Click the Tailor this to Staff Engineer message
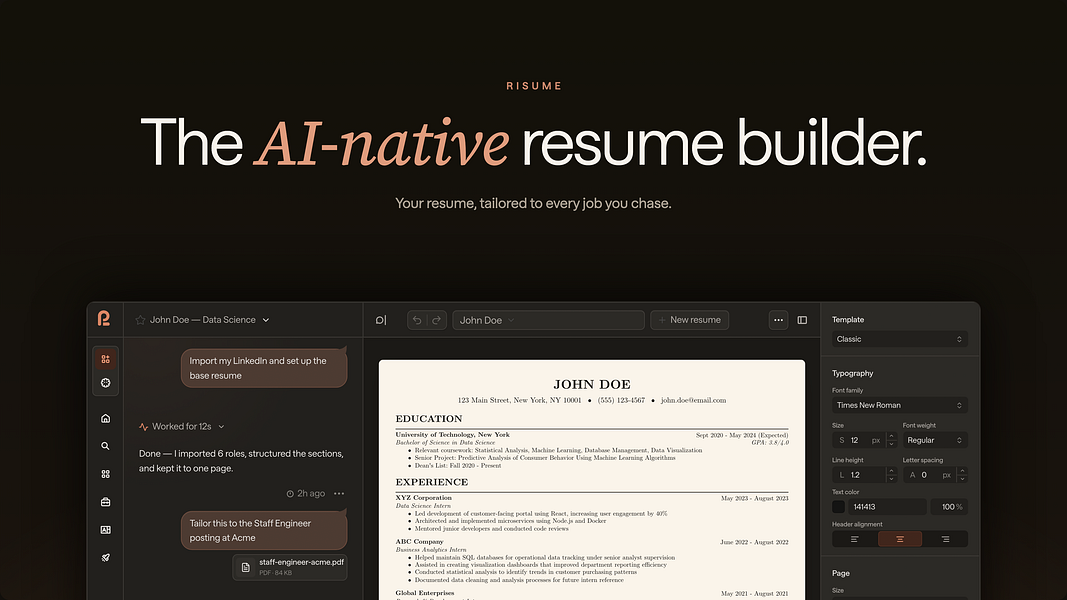Image resolution: width=1067 pixels, height=600 pixels. tap(264, 531)
